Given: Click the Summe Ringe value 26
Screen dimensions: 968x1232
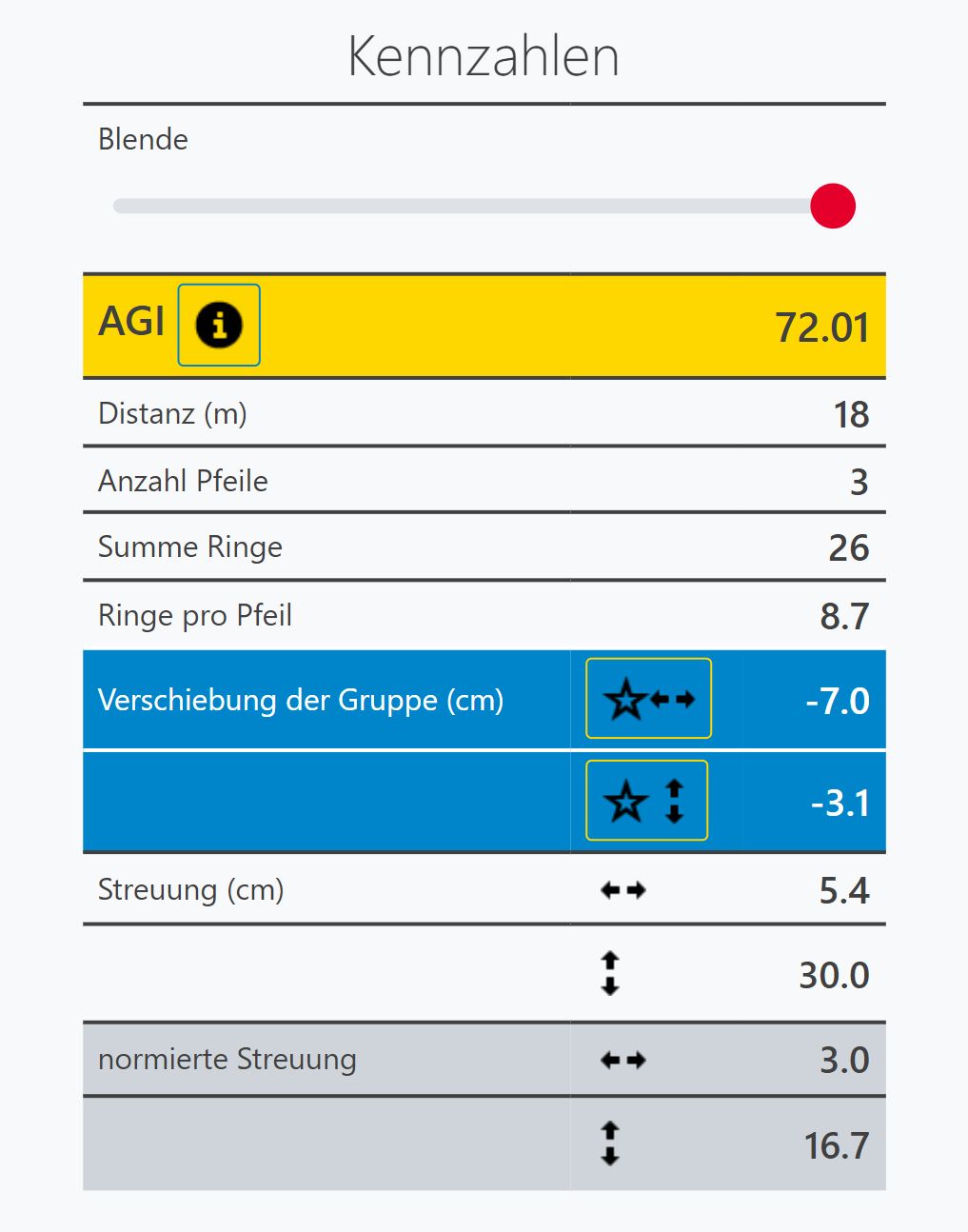Looking at the screenshot, I should [848, 548].
